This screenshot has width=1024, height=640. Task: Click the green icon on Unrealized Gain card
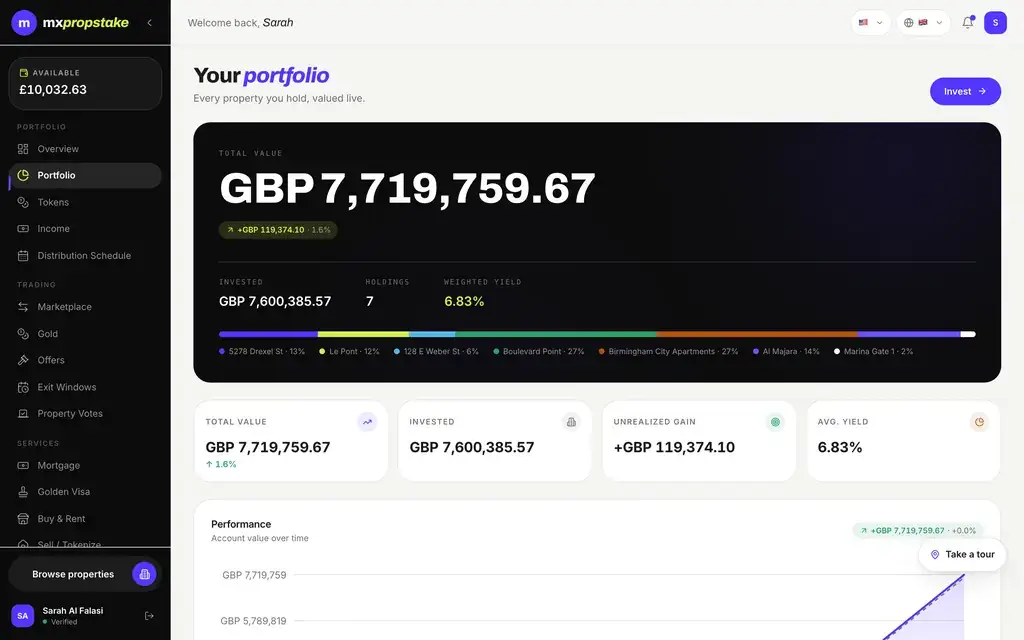775,422
